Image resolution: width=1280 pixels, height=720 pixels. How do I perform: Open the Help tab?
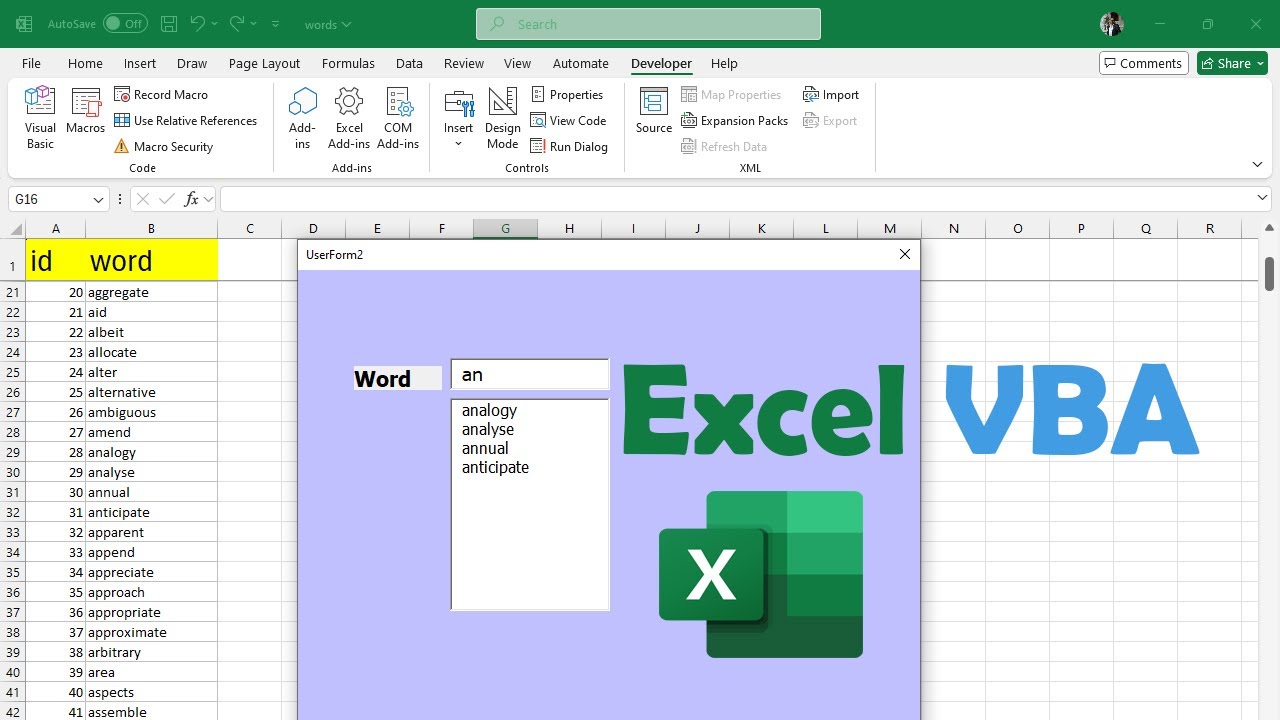pyautogui.click(x=724, y=63)
